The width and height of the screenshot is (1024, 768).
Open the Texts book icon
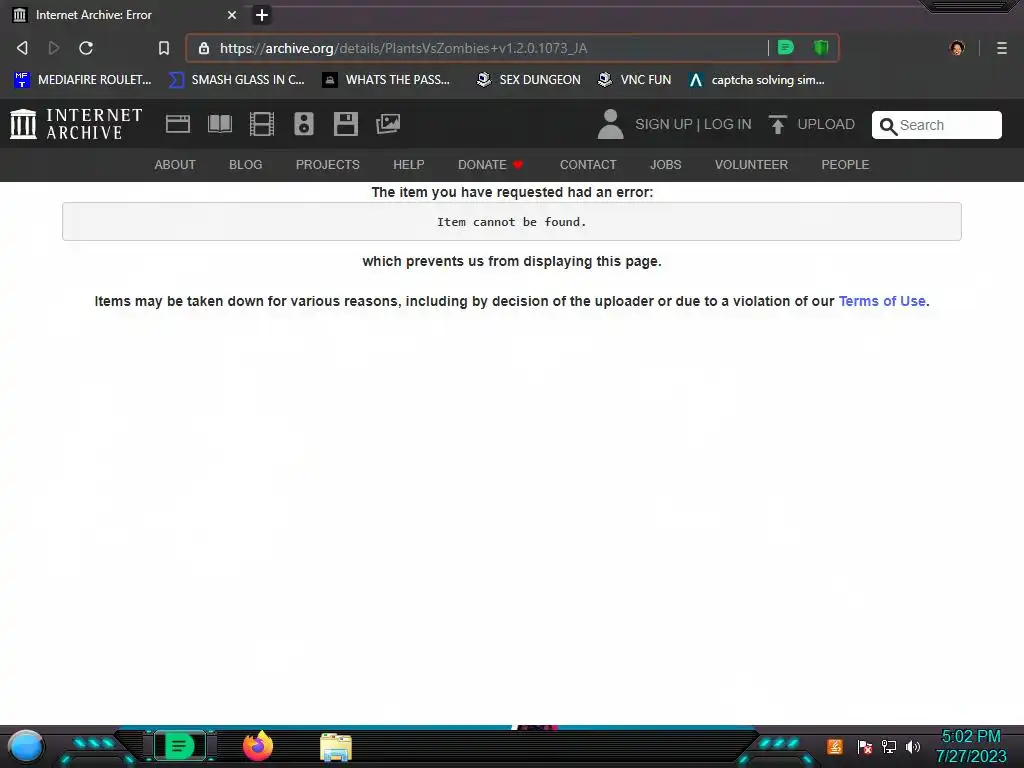coord(220,124)
